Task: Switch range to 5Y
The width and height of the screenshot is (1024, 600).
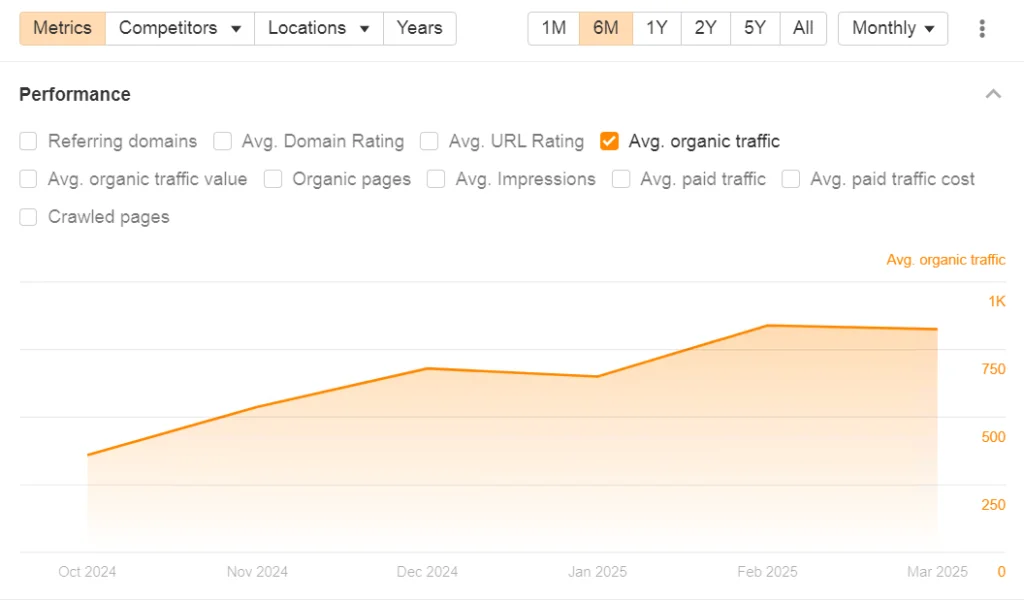Action: coord(755,28)
